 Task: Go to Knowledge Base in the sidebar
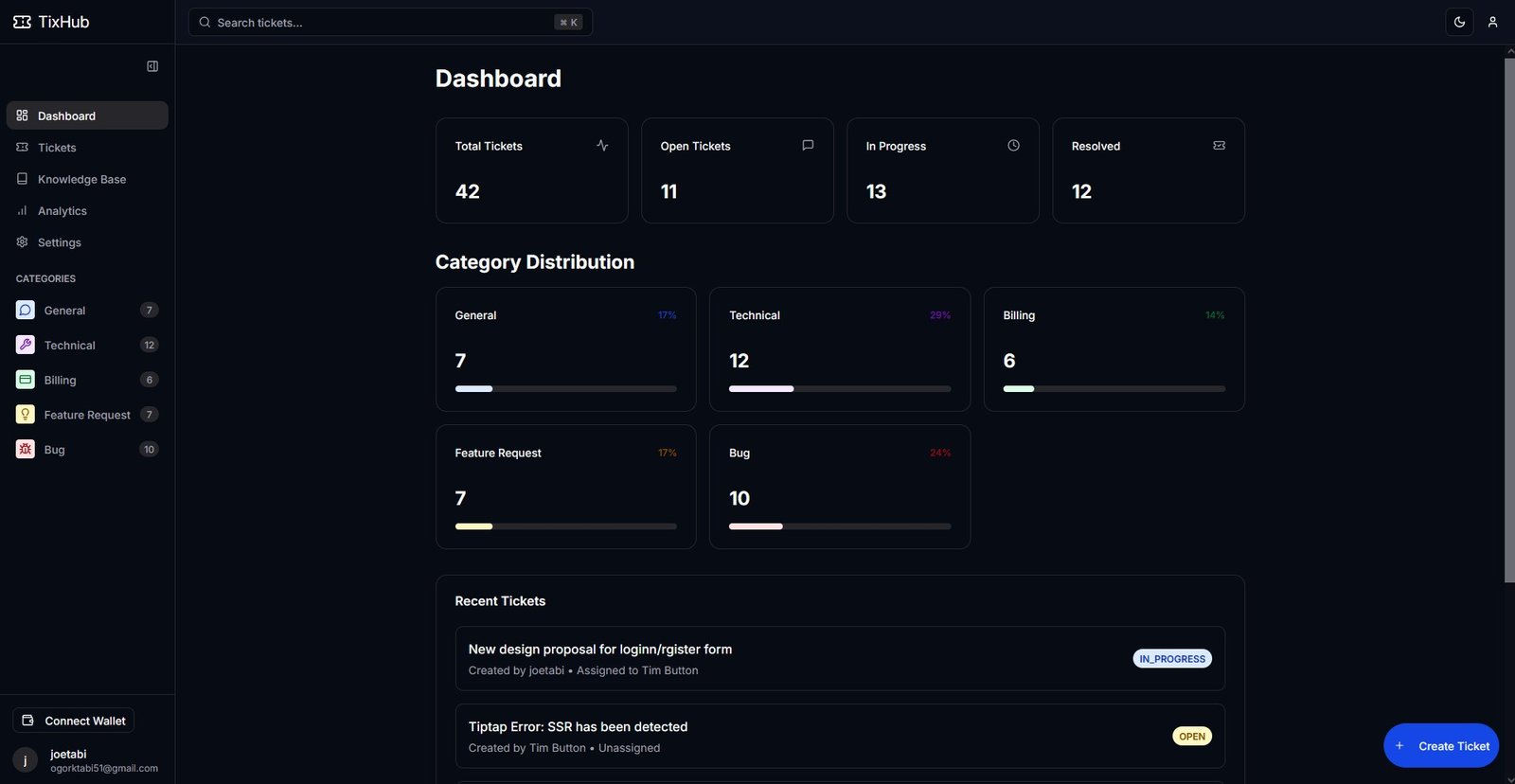click(87, 179)
